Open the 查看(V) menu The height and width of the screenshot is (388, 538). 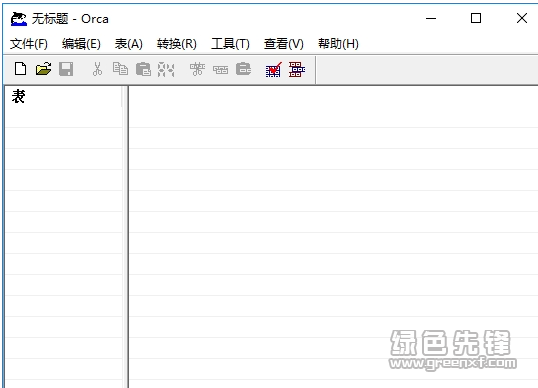tap(284, 44)
